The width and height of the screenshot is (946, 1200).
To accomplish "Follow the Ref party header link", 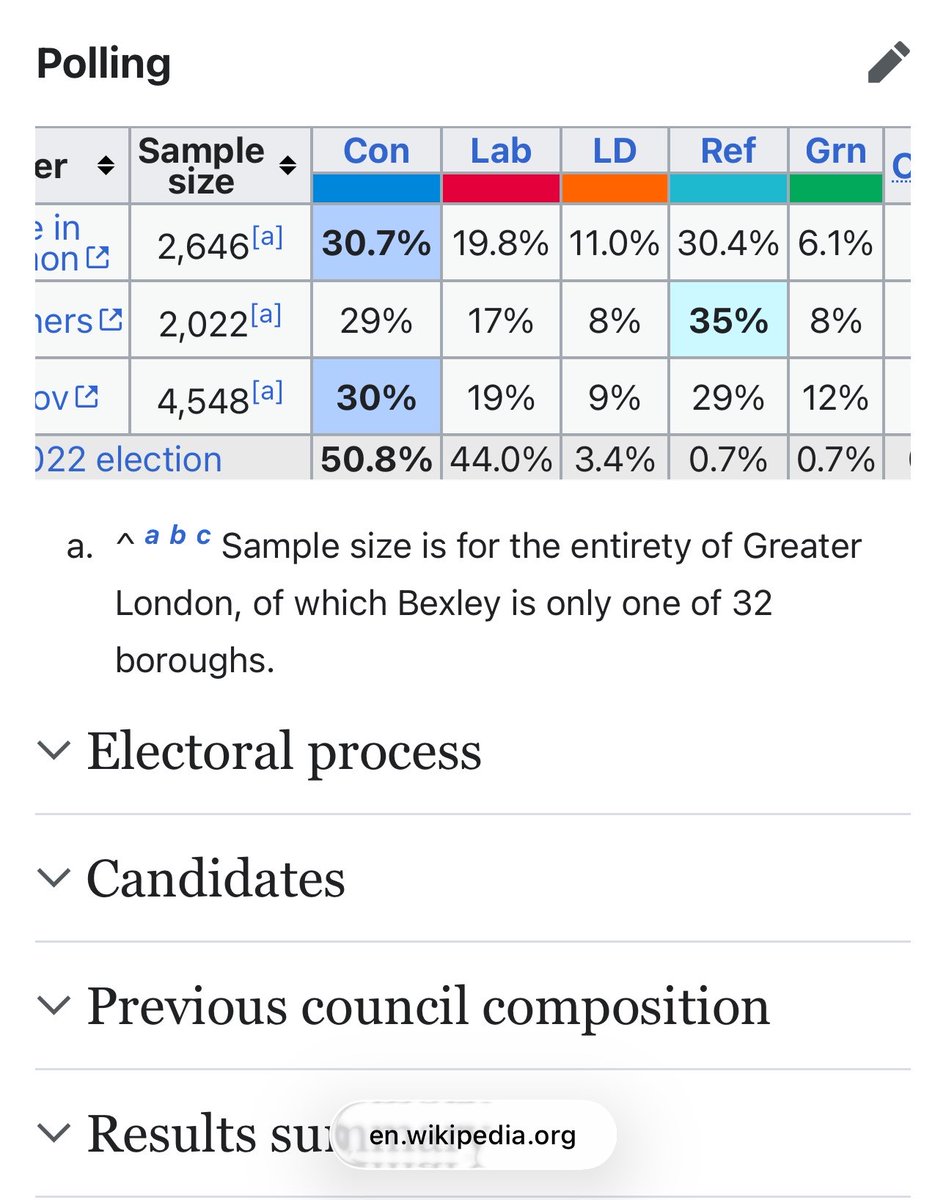I will [728, 151].
